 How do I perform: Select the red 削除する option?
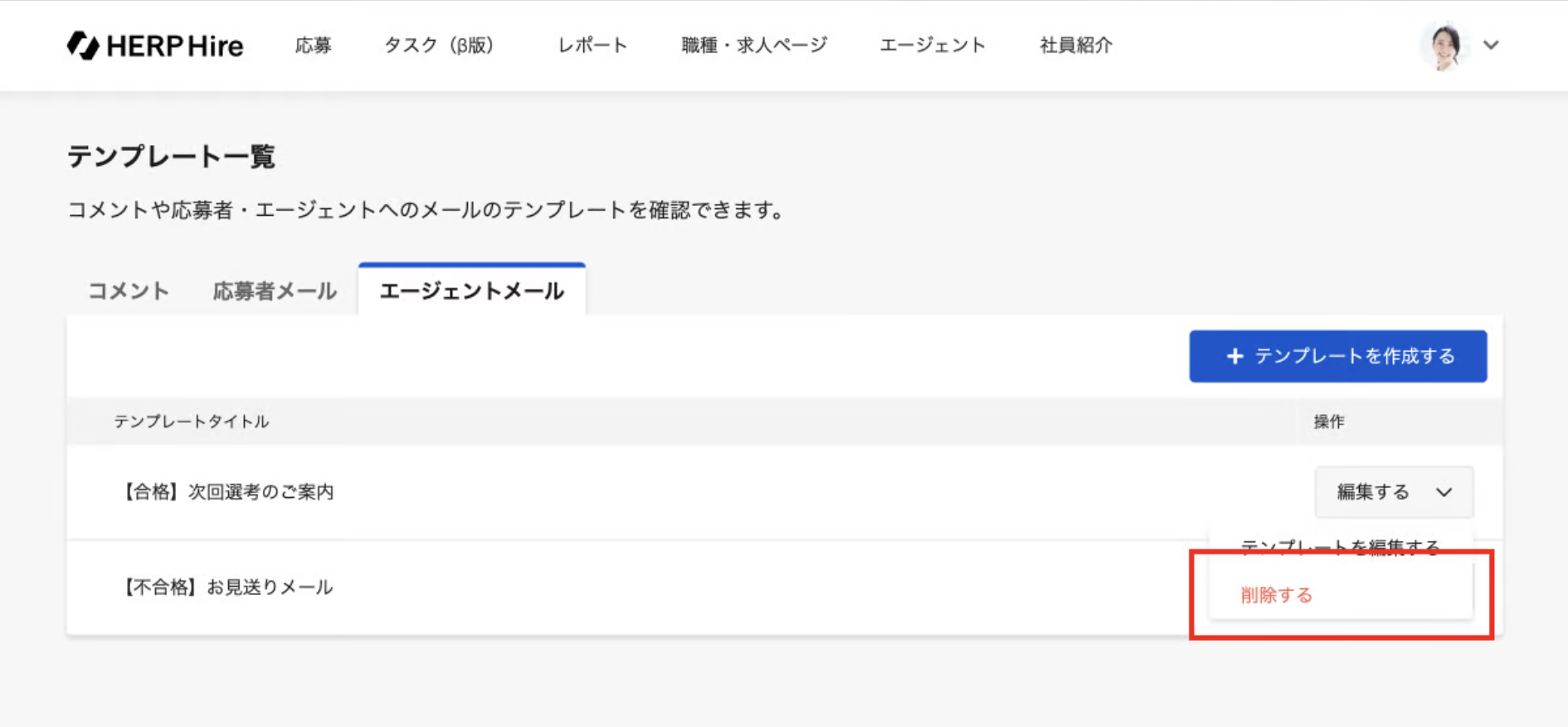click(1277, 595)
